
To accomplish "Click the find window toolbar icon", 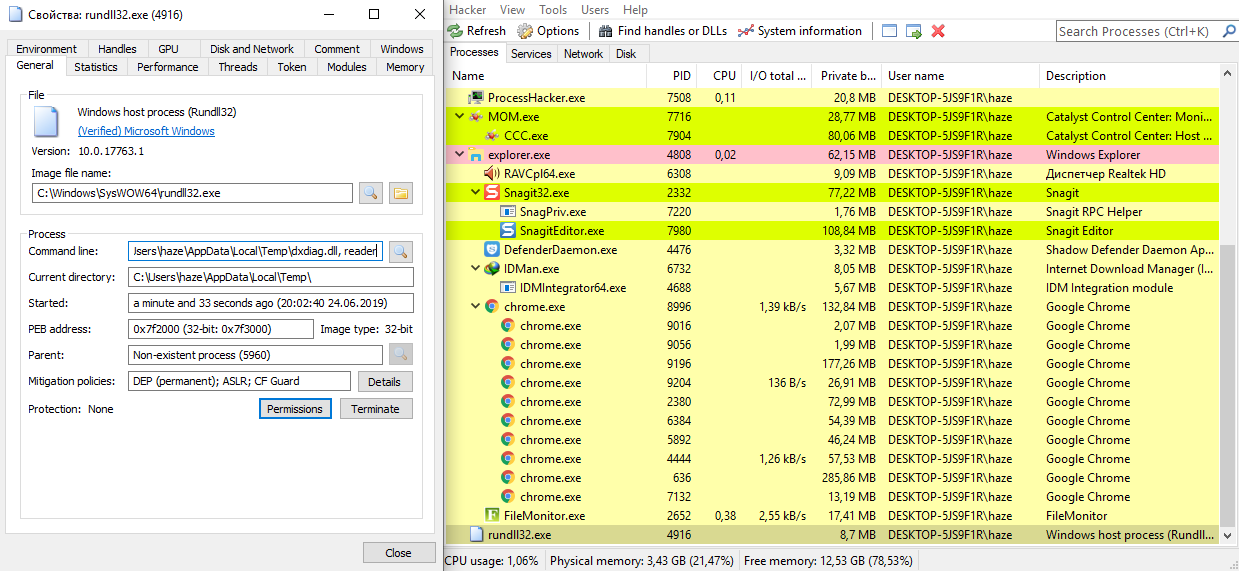I will [x=889, y=31].
